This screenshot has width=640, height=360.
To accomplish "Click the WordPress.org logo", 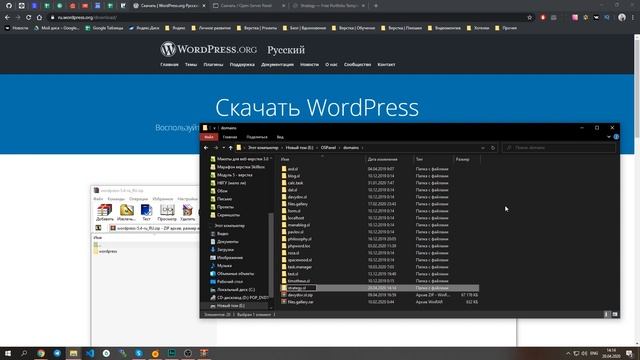I will click(x=209, y=49).
